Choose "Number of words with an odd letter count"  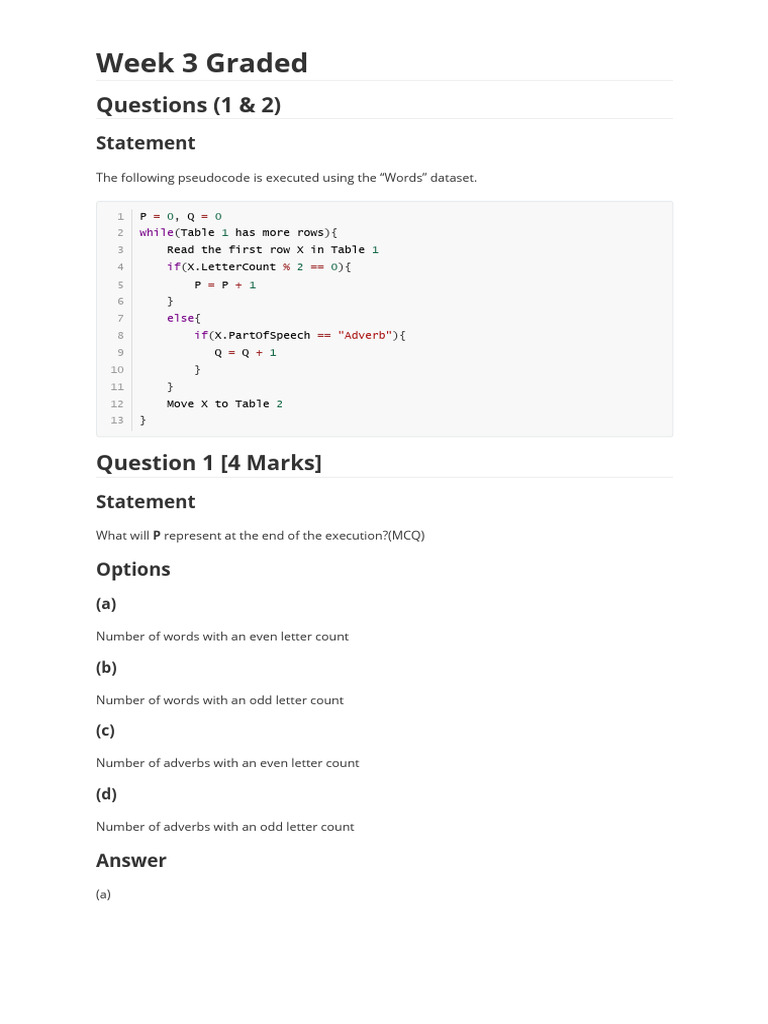pos(219,700)
